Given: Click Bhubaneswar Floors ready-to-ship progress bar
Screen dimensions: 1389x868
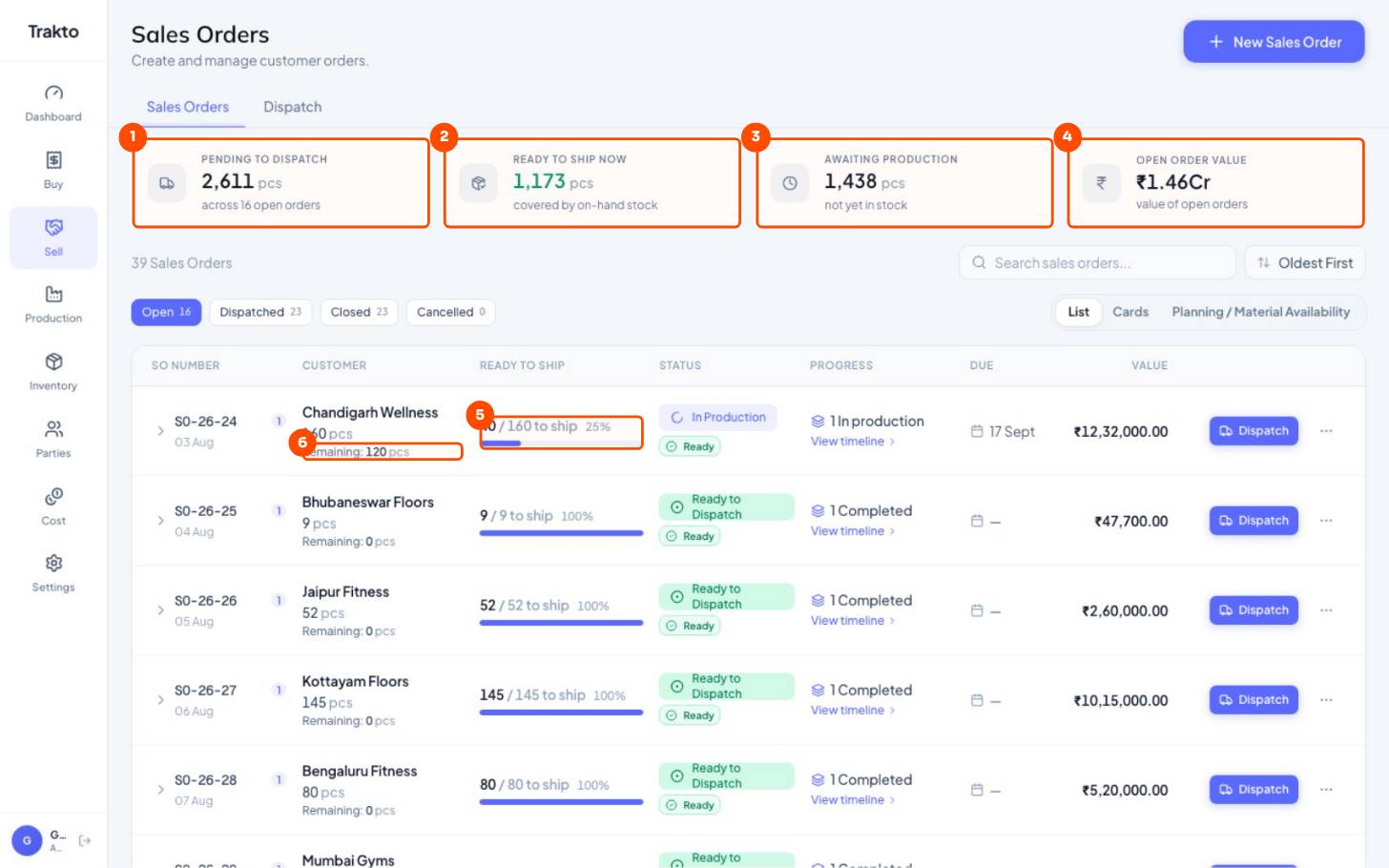Looking at the screenshot, I should click(561, 533).
